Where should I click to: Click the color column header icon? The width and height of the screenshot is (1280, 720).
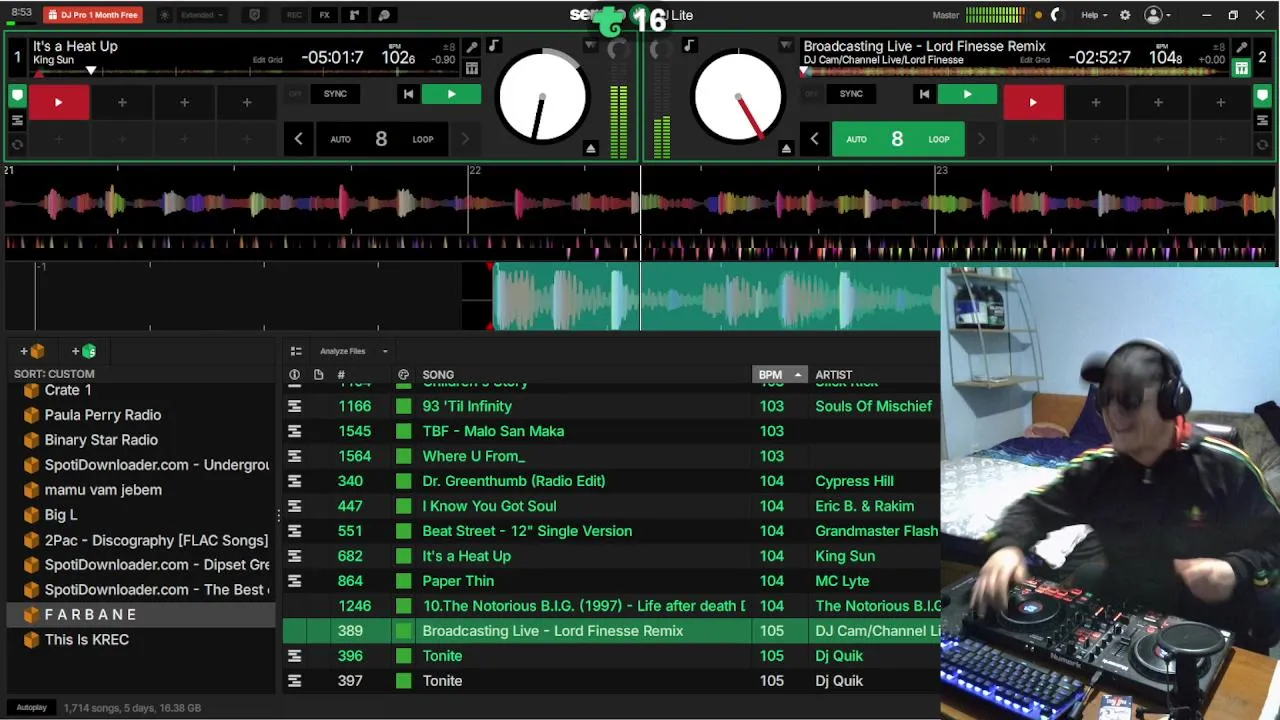[x=403, y=375]
